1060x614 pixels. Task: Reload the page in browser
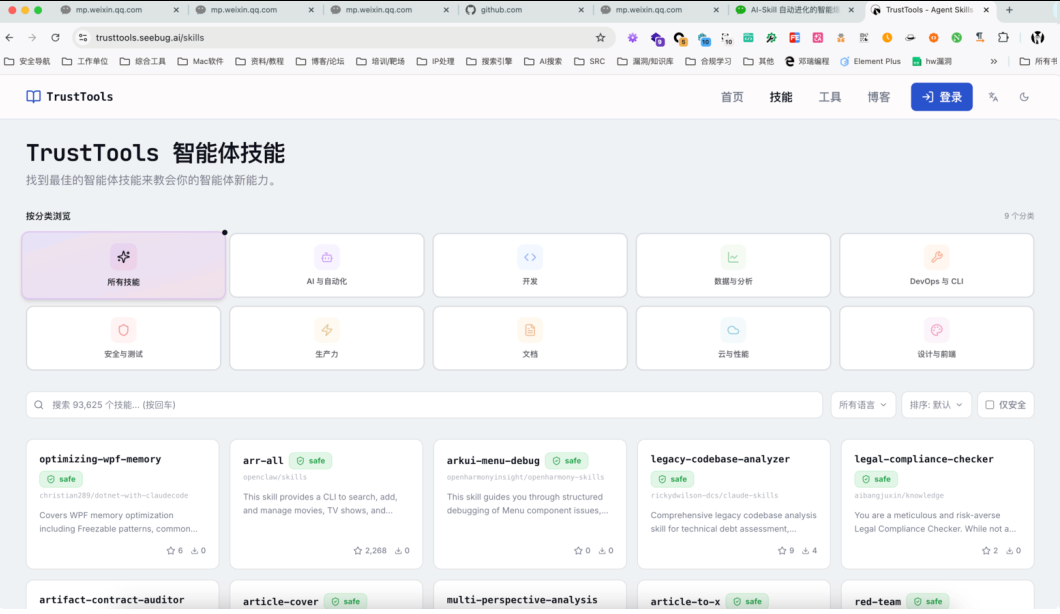(55, 38)
